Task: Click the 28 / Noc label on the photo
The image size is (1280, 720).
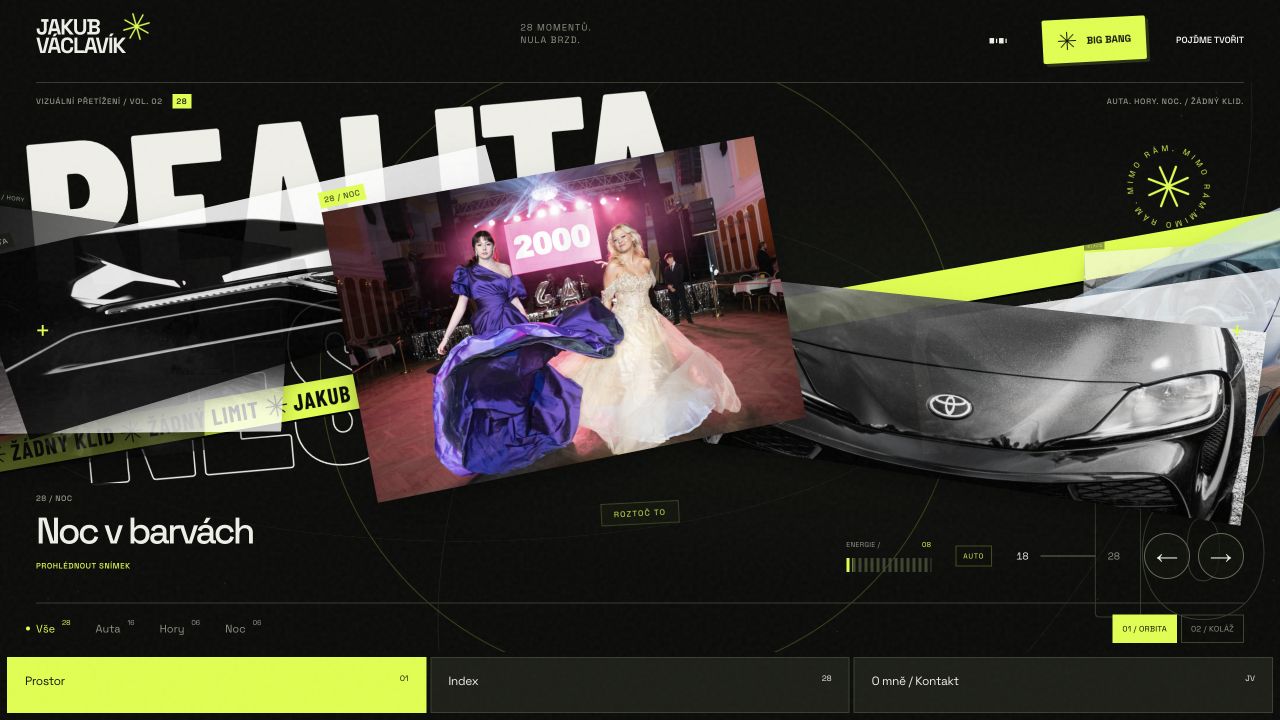Action: (341, 196)
